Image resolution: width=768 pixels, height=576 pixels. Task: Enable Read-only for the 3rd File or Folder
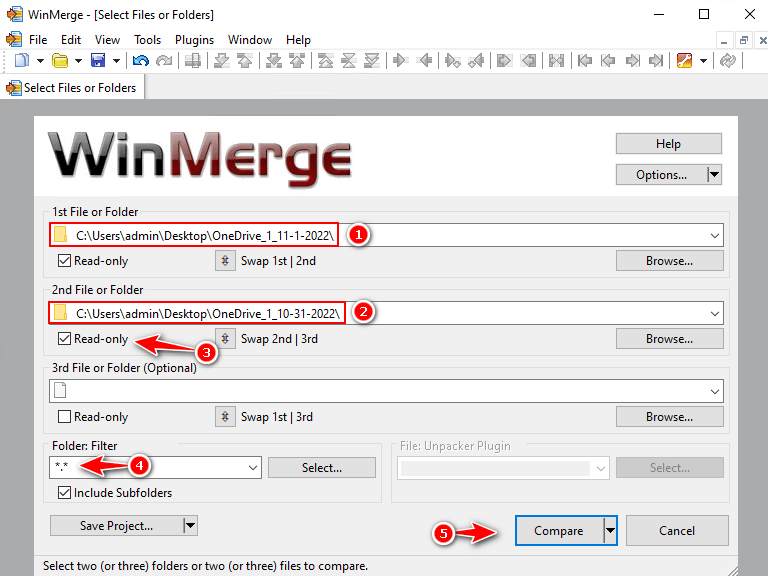click(64, 417)
